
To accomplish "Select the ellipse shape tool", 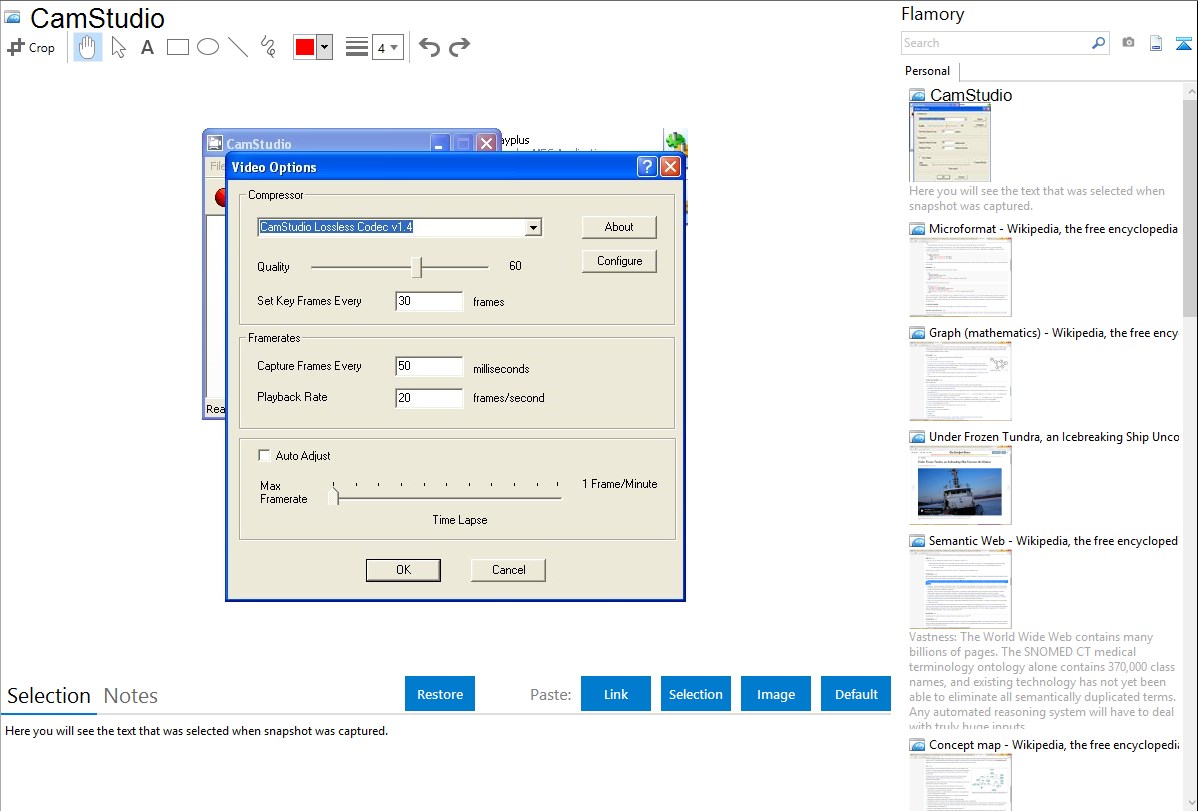I will tap(208, 47).
